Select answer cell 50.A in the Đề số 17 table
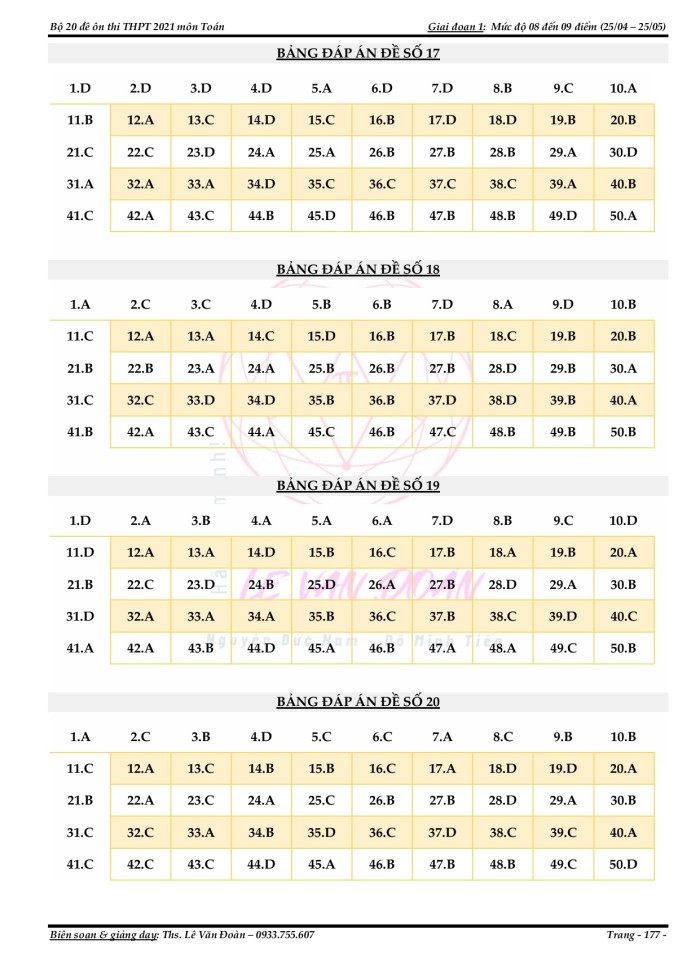 click(623, 216)
